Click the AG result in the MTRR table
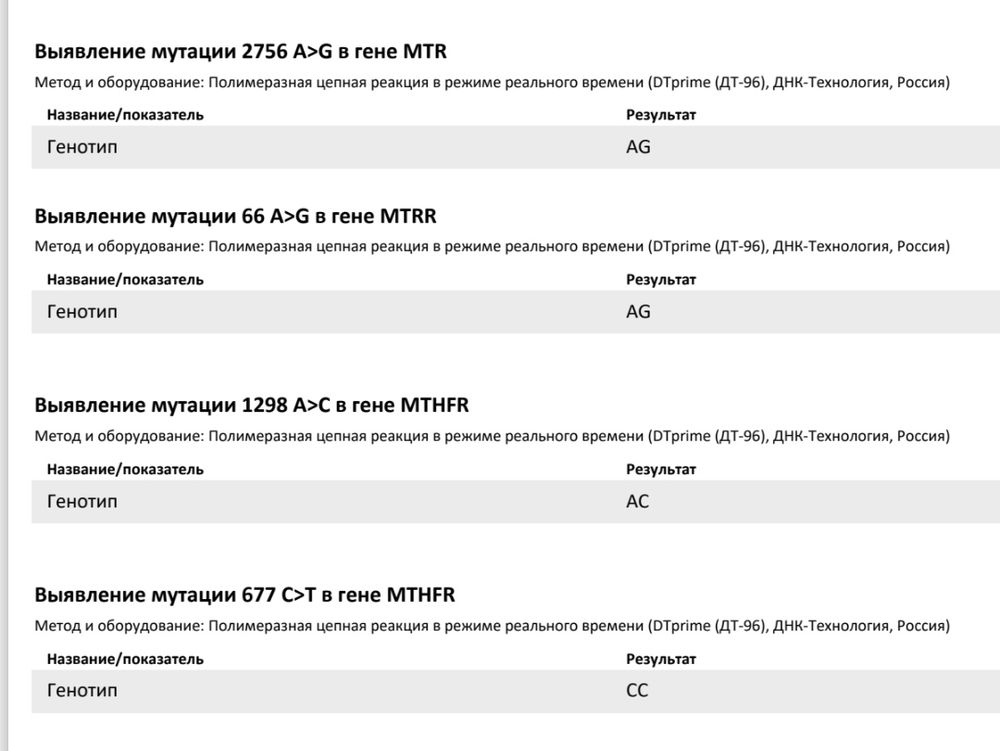The image size is (1000, 751). [638, 312]
